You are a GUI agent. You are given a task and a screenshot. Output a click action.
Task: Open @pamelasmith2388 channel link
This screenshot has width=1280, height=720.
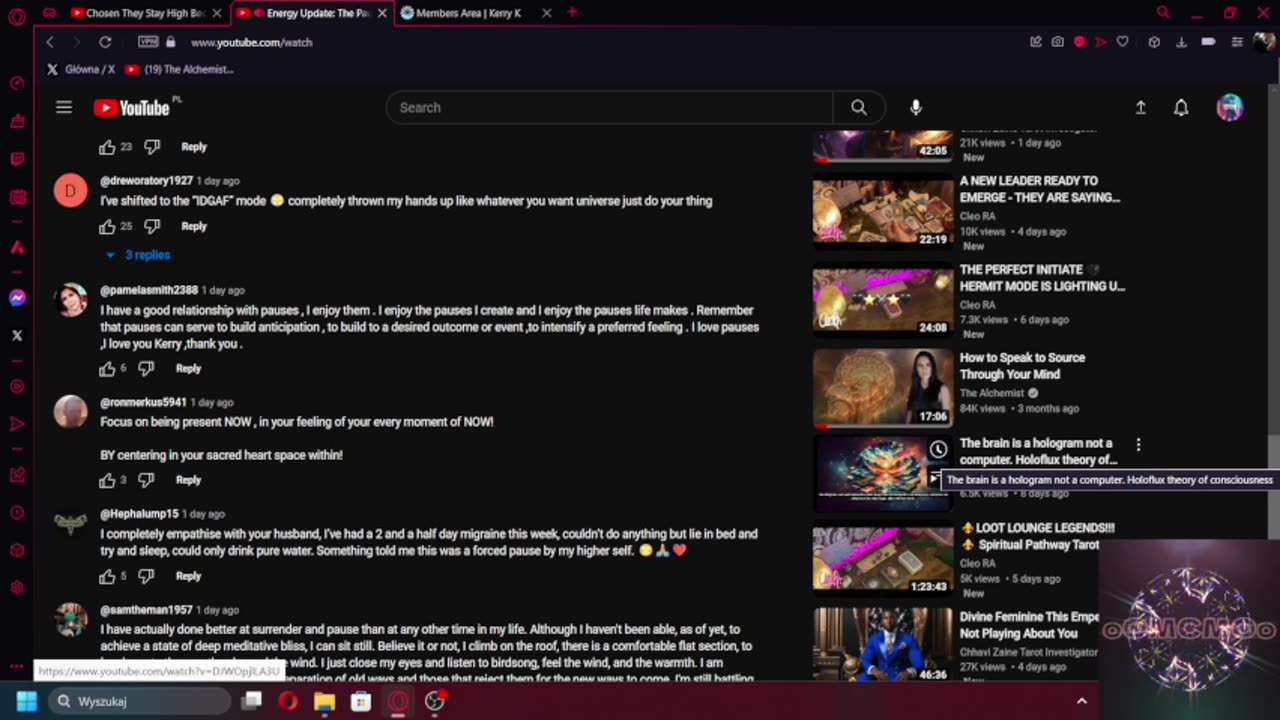149,290
